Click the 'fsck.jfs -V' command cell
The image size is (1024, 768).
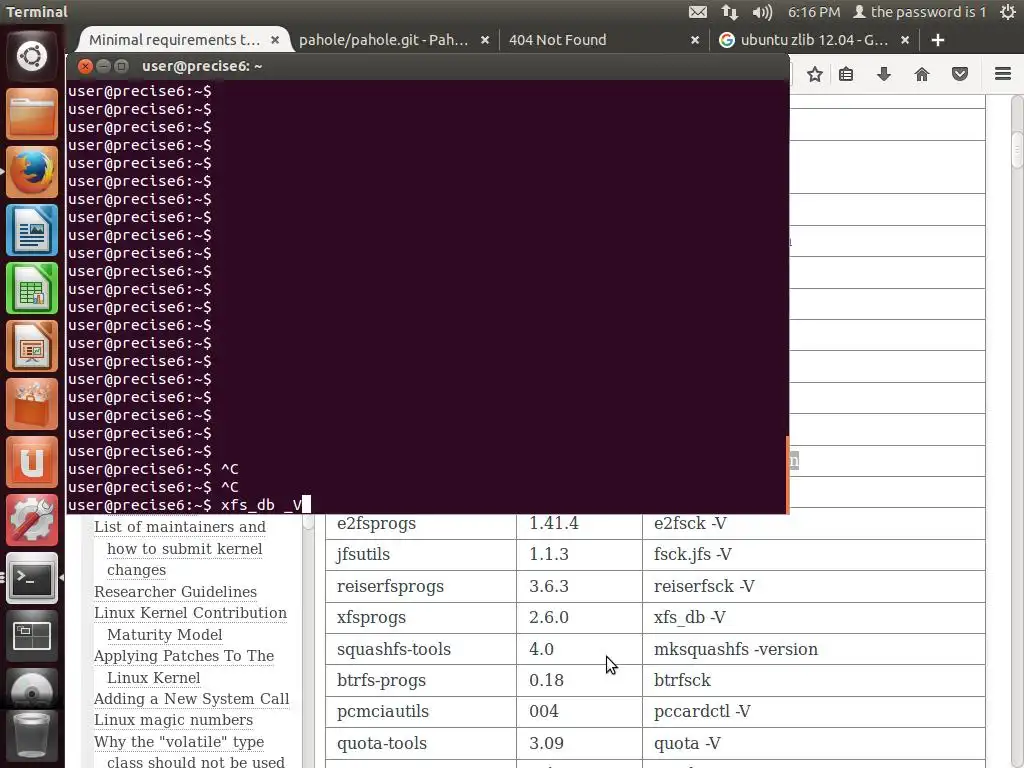[814, 554]
